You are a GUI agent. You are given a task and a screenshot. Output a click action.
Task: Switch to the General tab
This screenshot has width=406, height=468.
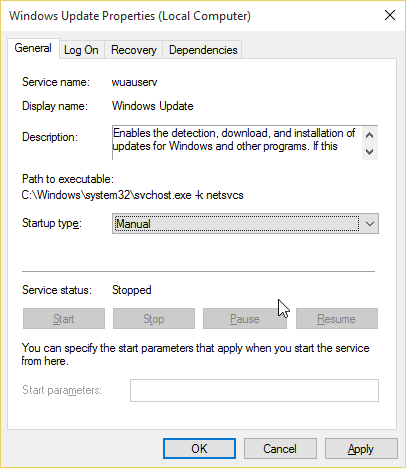[33, 49]
